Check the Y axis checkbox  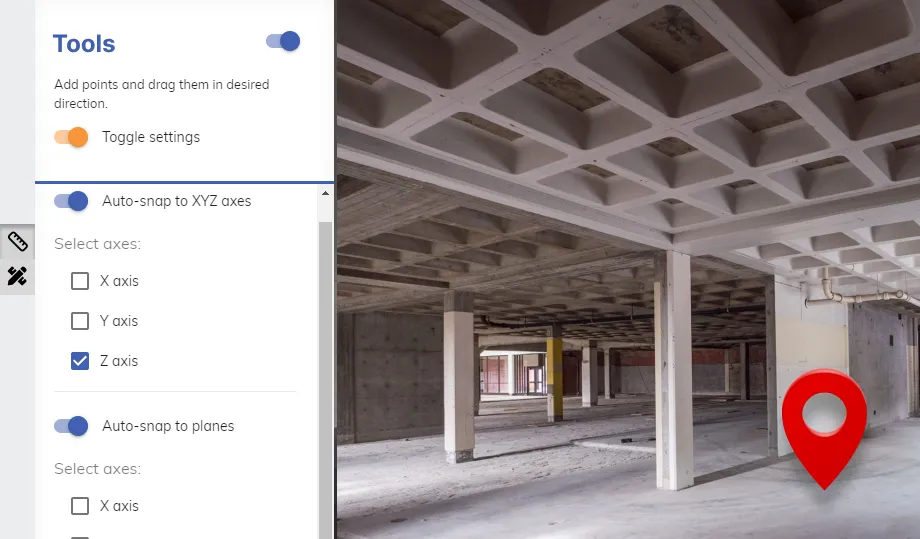pos(80,321)
